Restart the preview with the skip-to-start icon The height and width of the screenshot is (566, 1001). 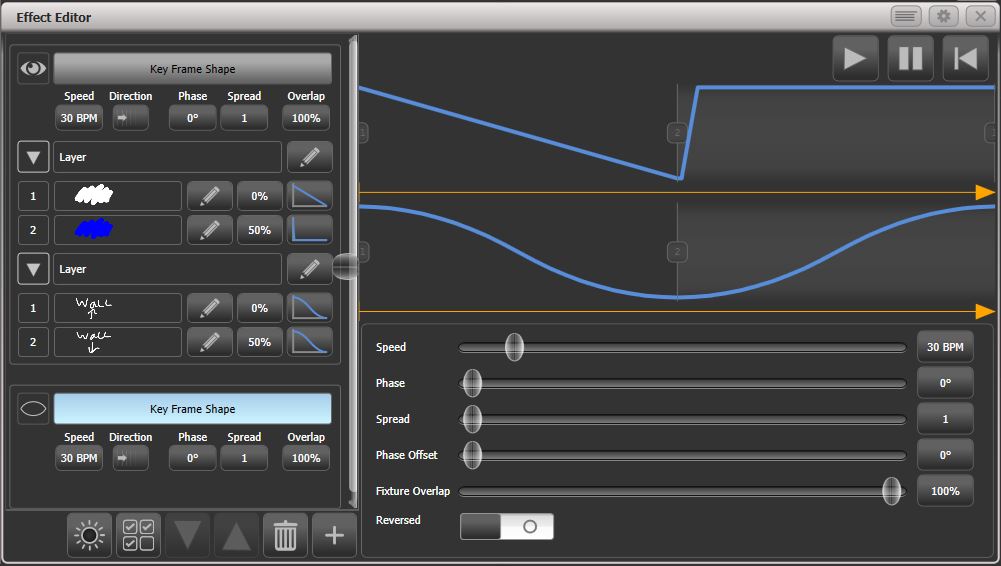[x=965, y=59]
